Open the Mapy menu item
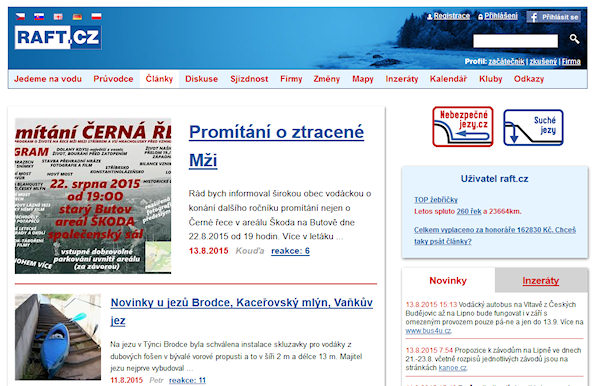Screen dimensions: 600x386 coord(363,79)
